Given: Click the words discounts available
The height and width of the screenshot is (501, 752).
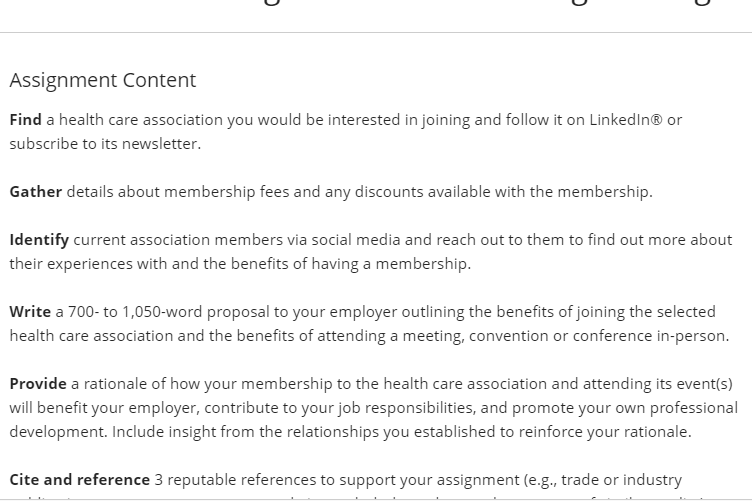Looking at the screenshot, I should tap(423, 191).
